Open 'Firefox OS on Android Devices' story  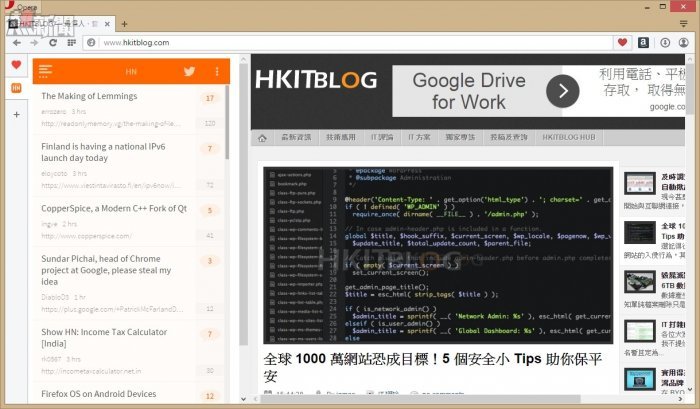pyautogui.click(x=99, y=394)
